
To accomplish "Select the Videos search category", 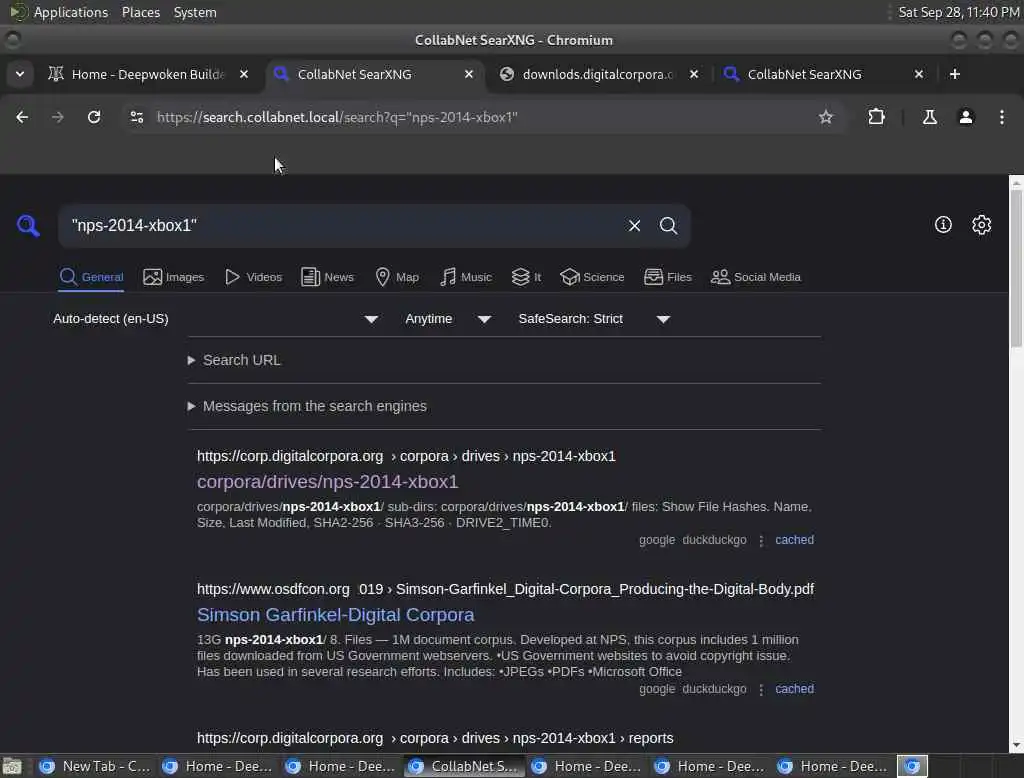I will point(253,277).
